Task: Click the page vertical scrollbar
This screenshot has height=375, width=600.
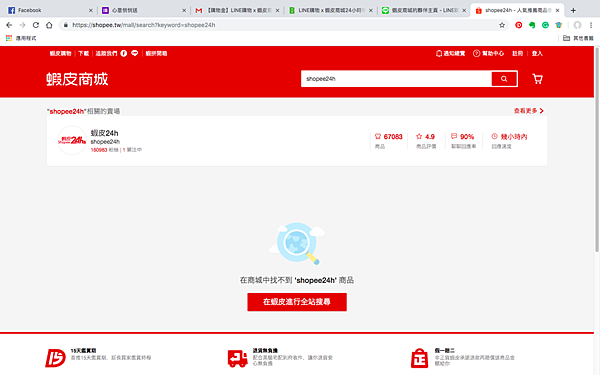Action: [x=597, y=149]
